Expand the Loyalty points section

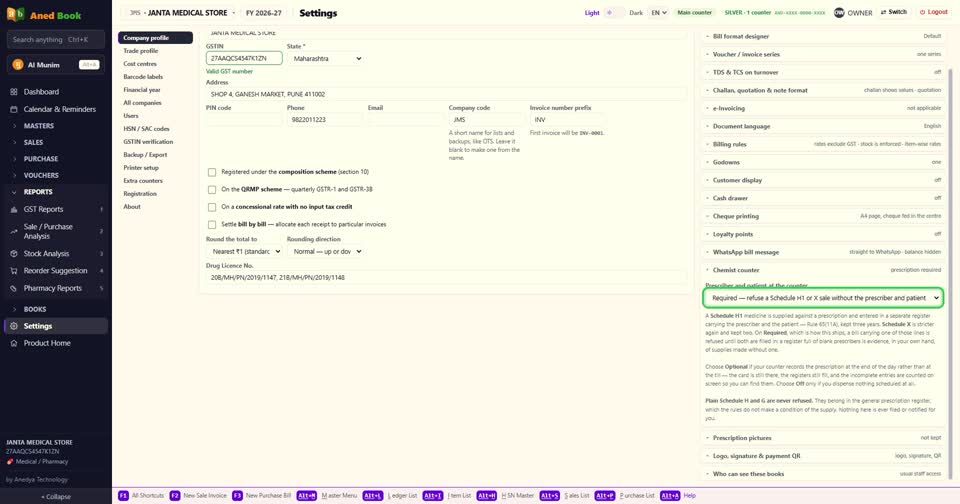tap(823, 234)
